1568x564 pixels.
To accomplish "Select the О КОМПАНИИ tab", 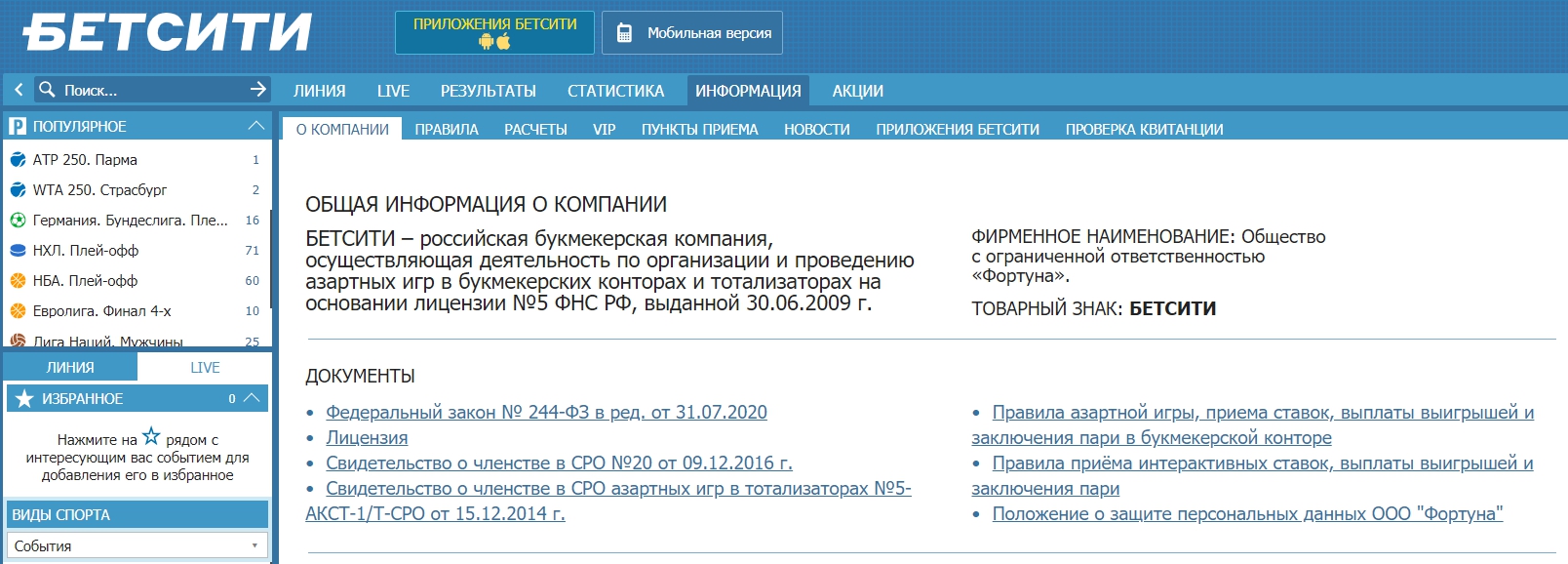I will point(342,129).
